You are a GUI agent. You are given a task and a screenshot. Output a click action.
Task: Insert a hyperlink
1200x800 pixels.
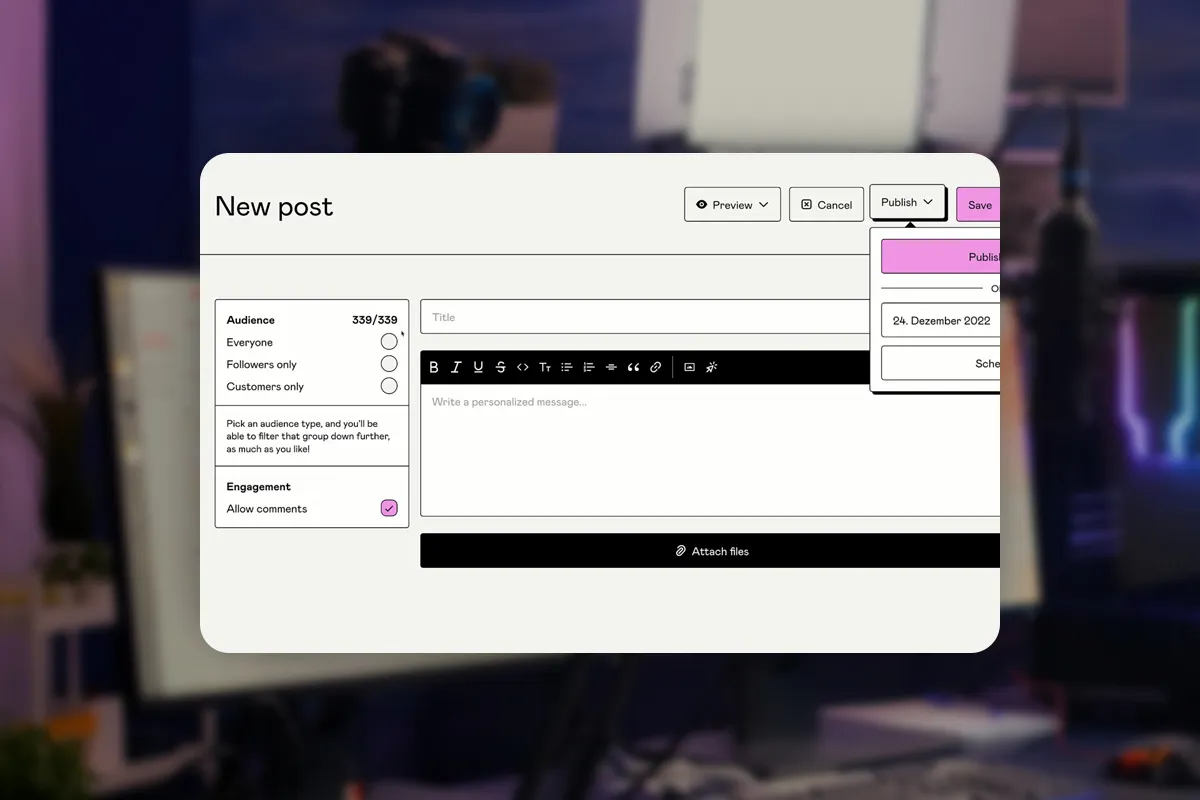[x=655, y=367]
